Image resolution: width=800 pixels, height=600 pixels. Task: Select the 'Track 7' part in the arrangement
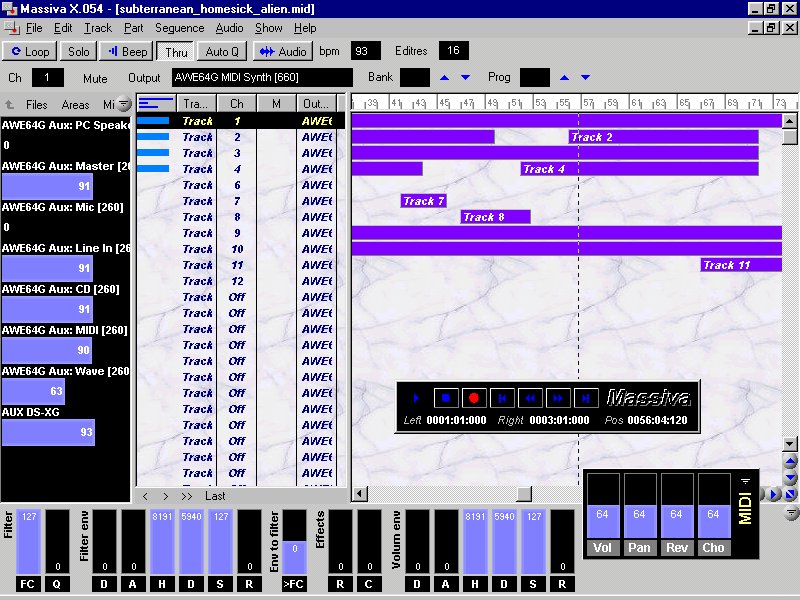[x=423, y=201]
